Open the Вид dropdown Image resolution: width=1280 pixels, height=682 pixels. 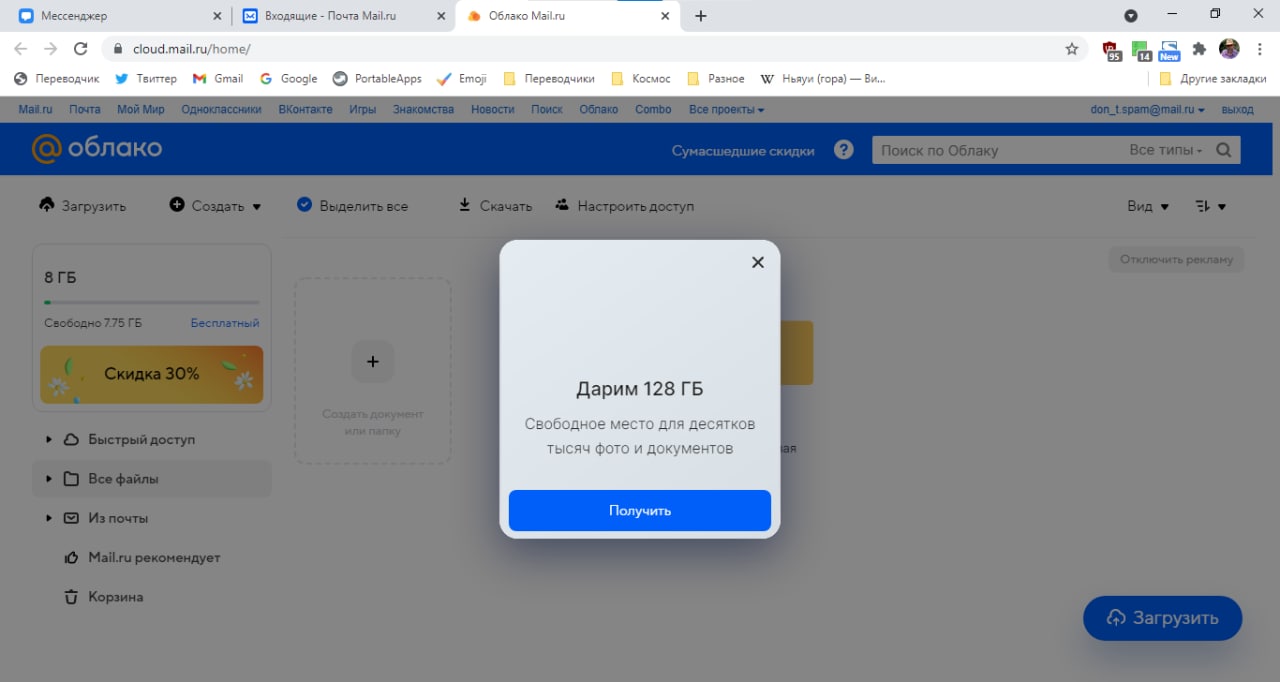1148,206
